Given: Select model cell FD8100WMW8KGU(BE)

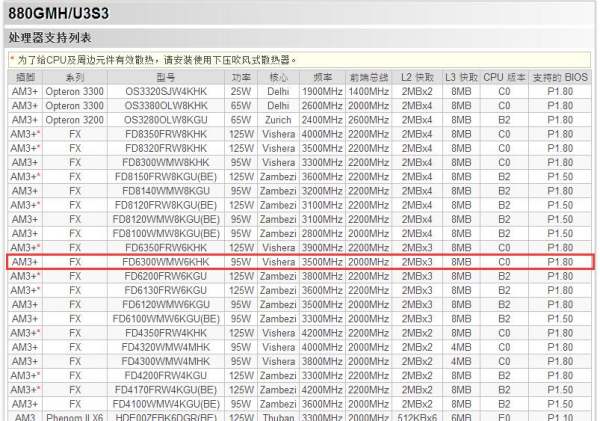Looking at the screenshot, I should 166,233.
